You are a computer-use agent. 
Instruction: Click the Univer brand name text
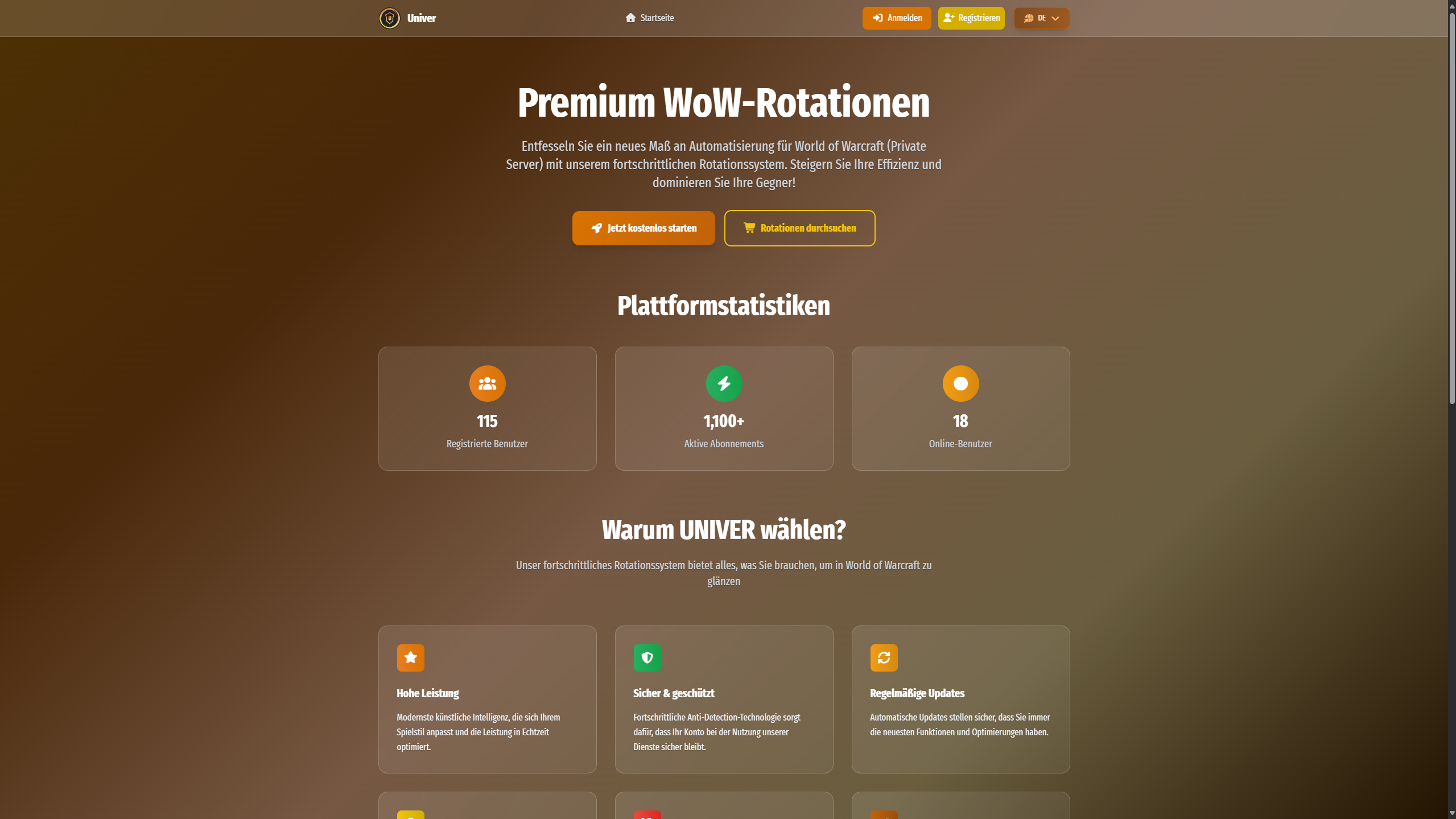click(x=422, y=18)
